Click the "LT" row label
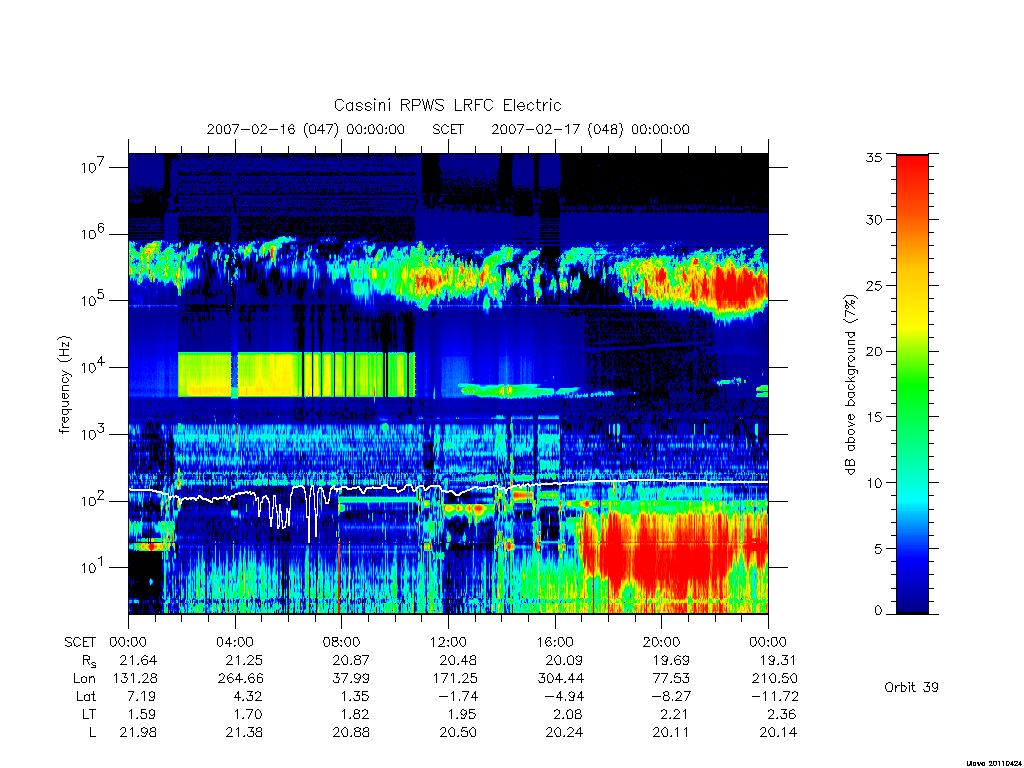Viewport: 1024px width, 768px height. click(x=89, y=714)
